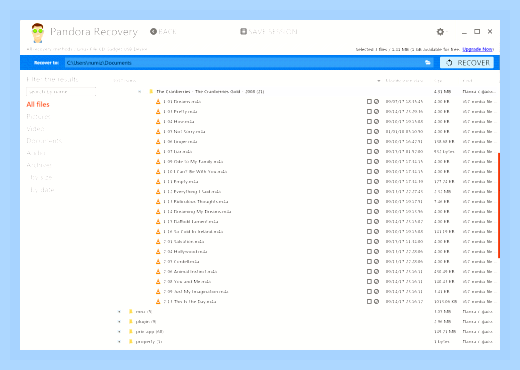Screen dimensions: 520x370
Task: Select the Ode to My Family checkbox
Action: [x=369, y=162]
